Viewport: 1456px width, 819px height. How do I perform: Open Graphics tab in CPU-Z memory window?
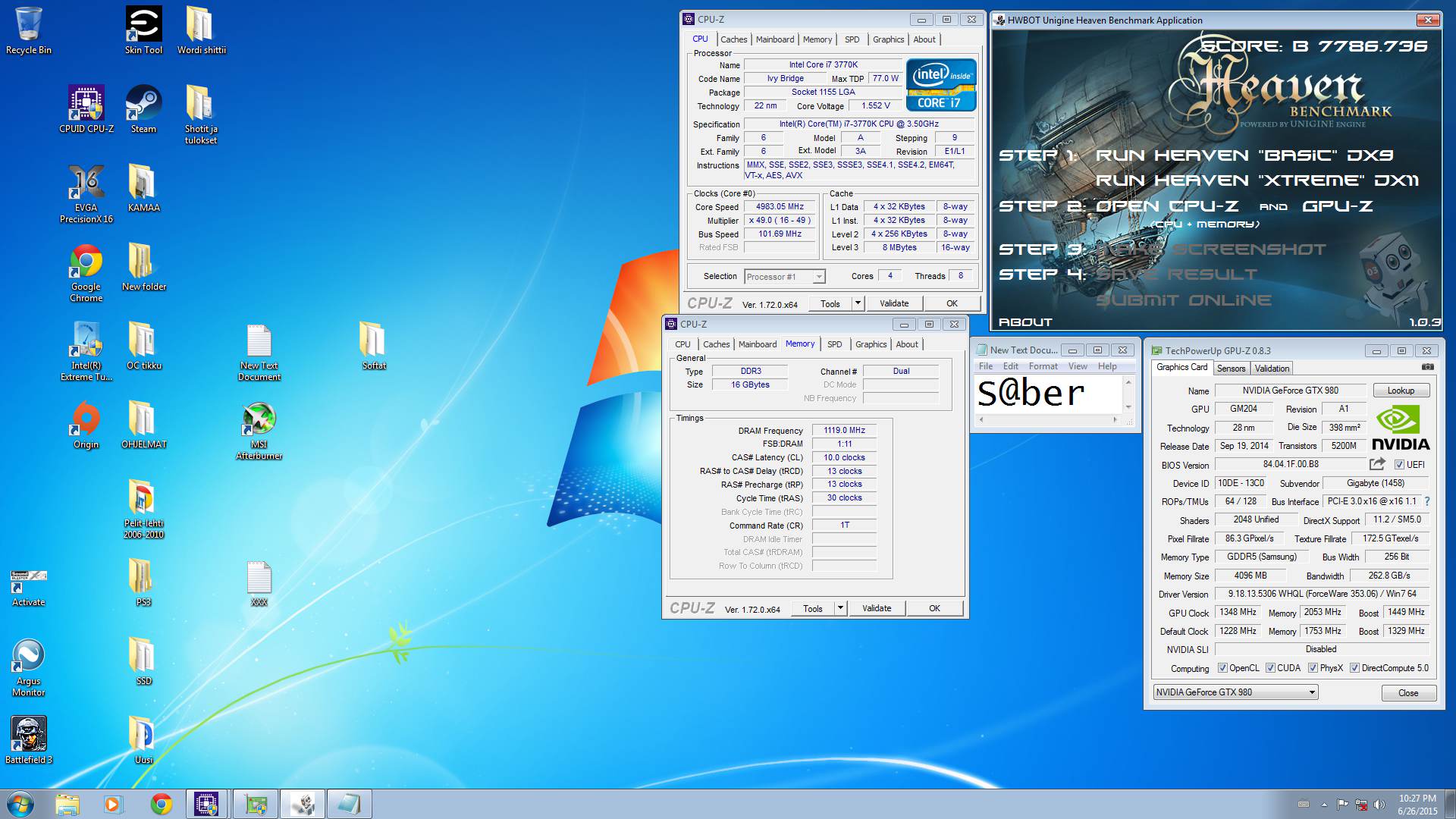(x=871, y=344)
